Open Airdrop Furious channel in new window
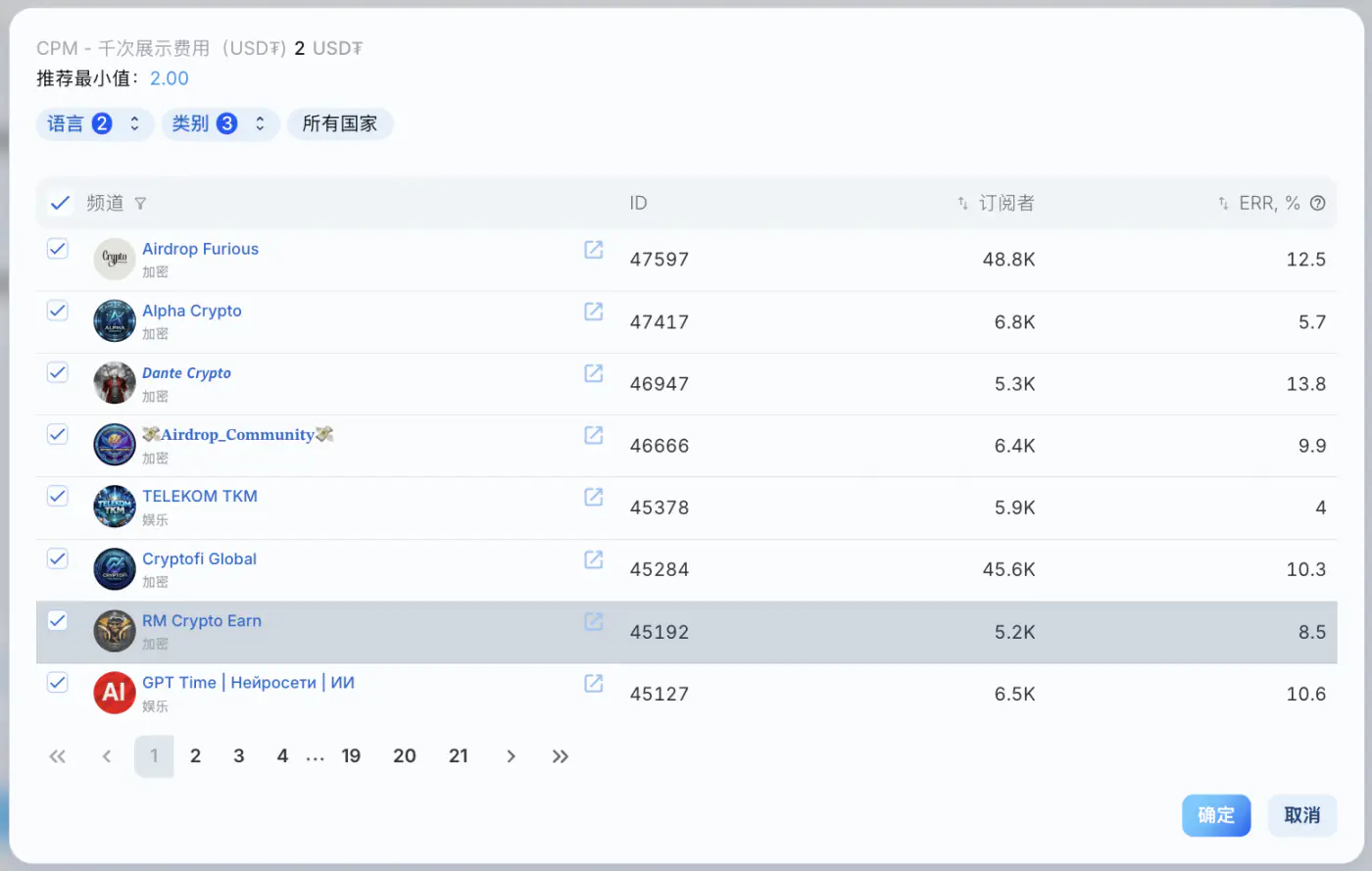 tap(594, 249)
